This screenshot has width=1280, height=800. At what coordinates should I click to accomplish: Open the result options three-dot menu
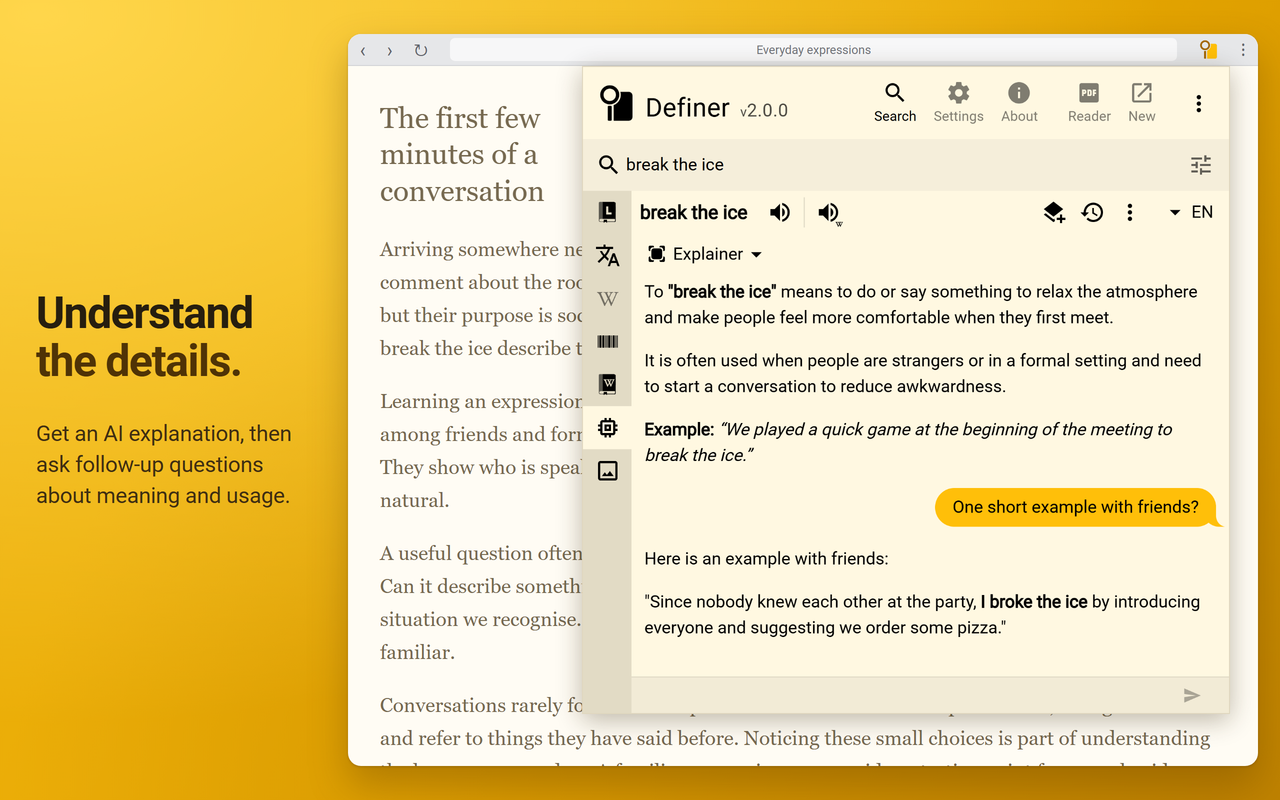(1130, 212)
